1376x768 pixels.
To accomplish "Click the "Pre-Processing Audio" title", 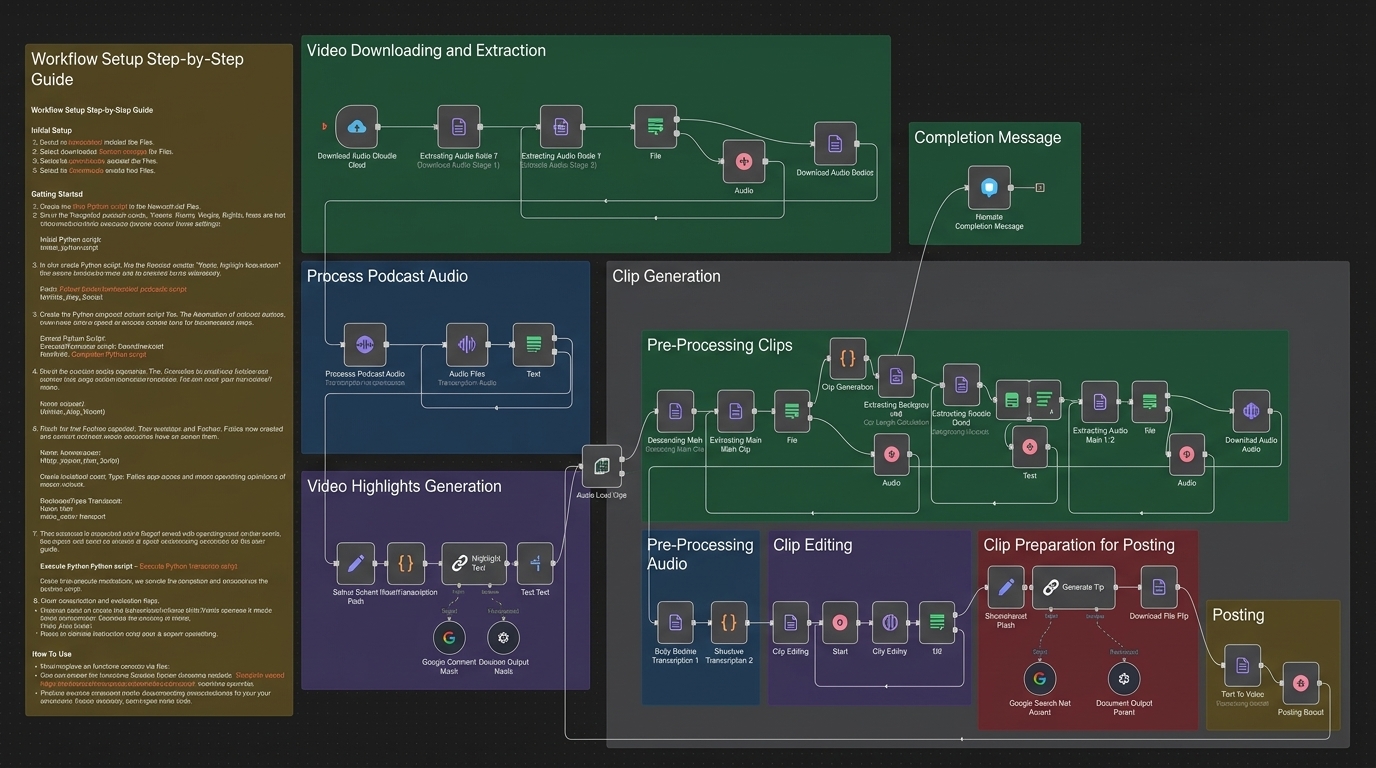I will pyautogui.click(x=700, y=554).
